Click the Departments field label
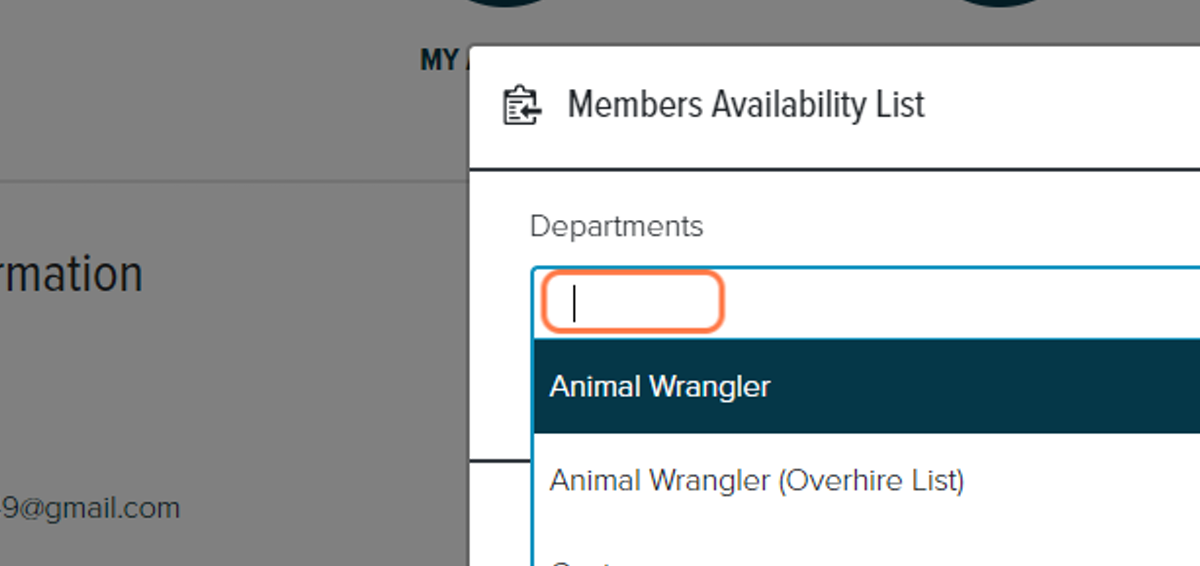Image resolution: width=1200 pixels, height=566 pixels. point(616,226)
